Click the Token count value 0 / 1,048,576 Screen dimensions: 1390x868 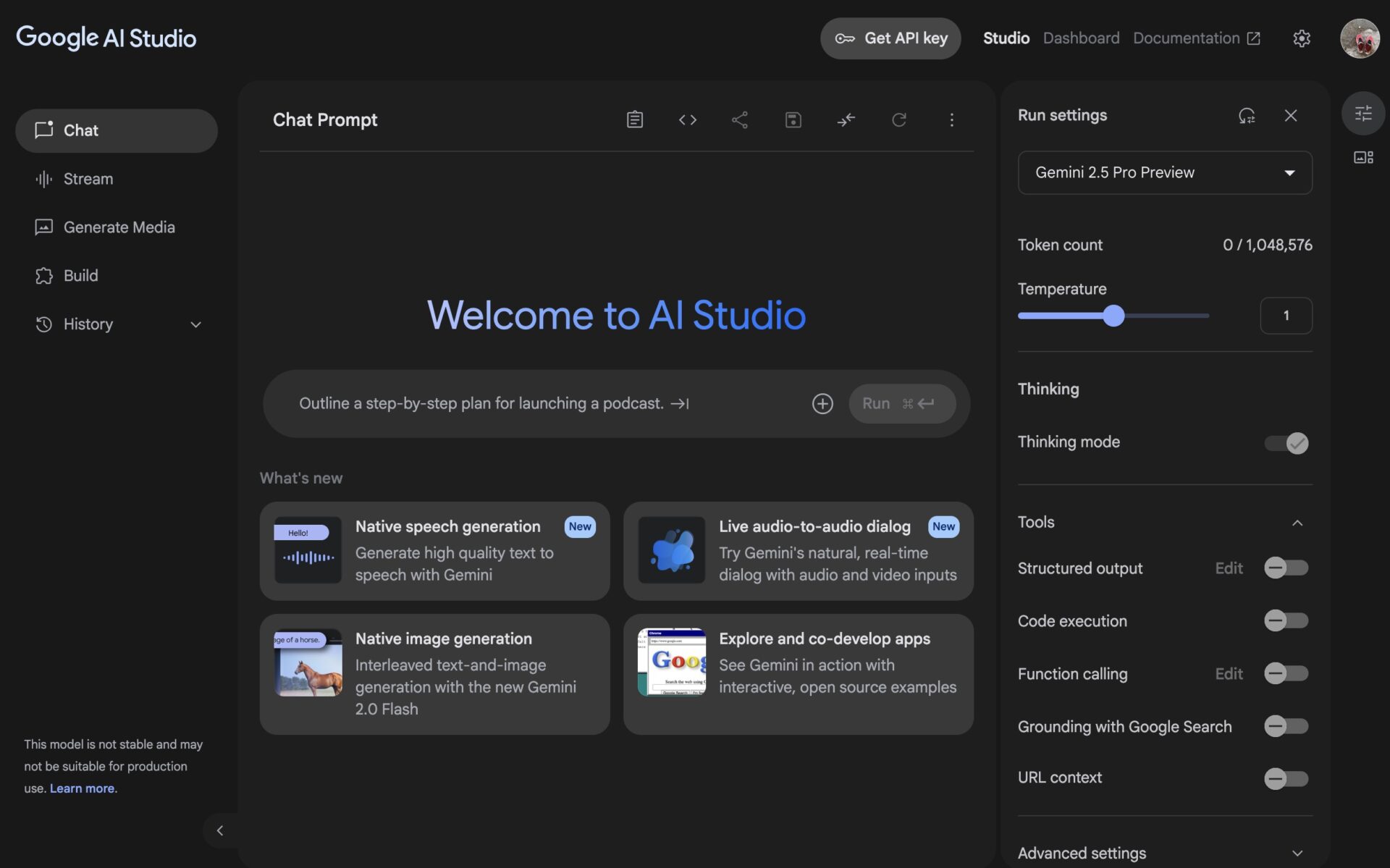tap(1267, 245)
